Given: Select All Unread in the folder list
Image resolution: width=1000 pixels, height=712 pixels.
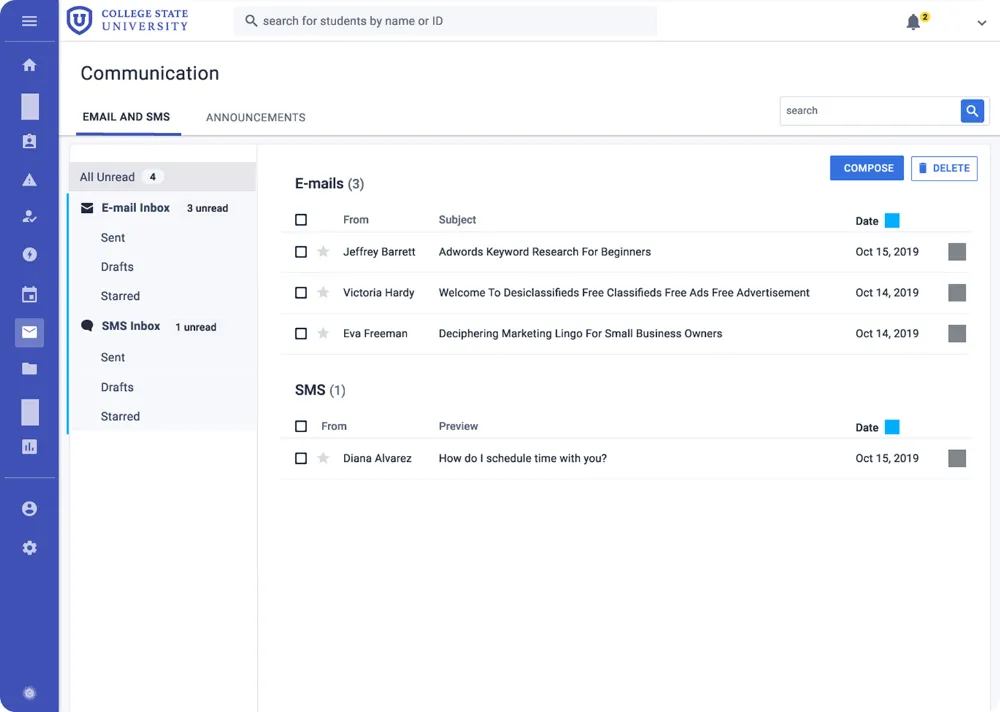Looking at the screenshot, I should pos(163,177).
